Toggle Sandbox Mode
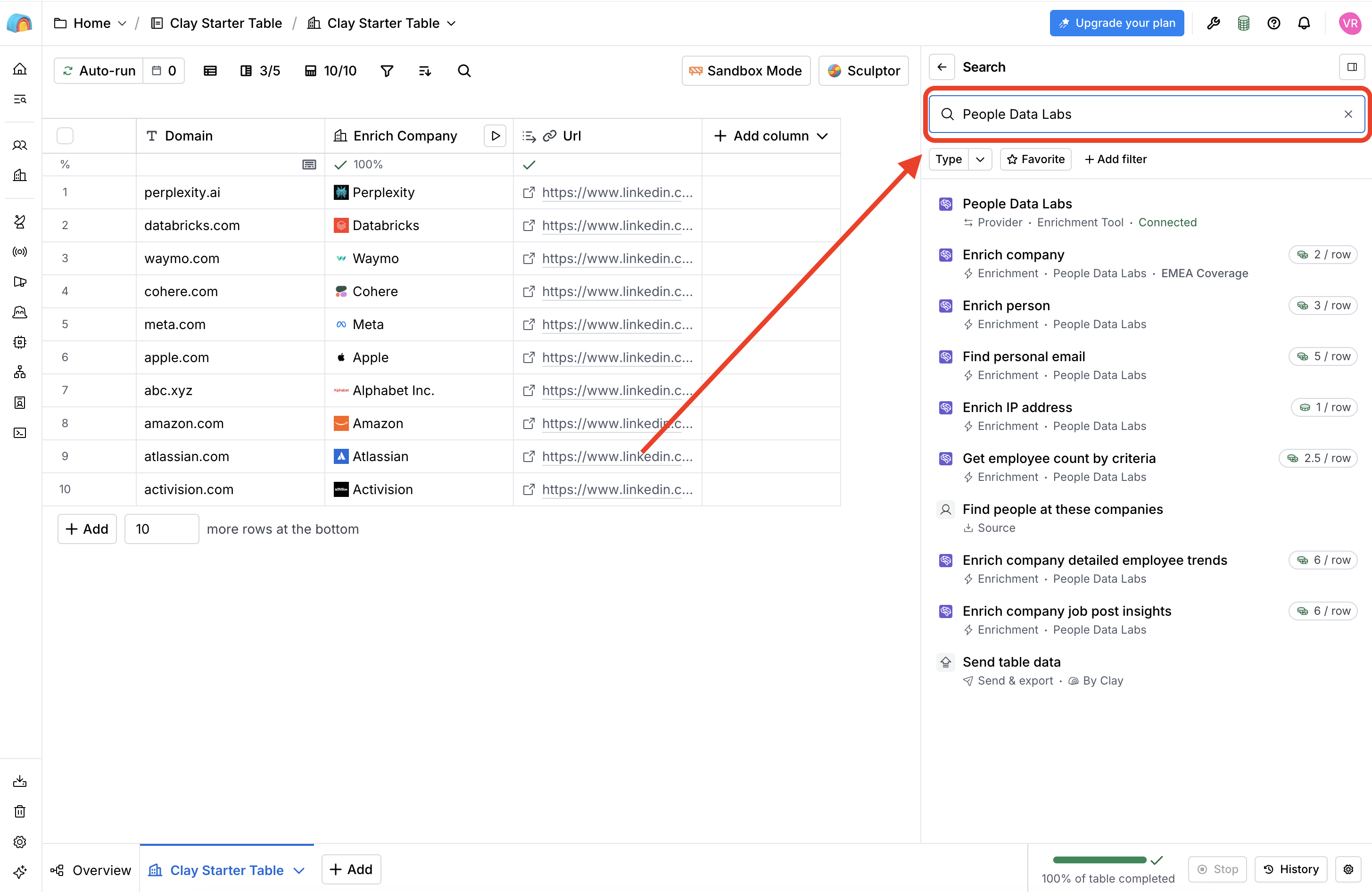Image resolution: width=1372 pixels, height=892 pixels. (746, 71)
